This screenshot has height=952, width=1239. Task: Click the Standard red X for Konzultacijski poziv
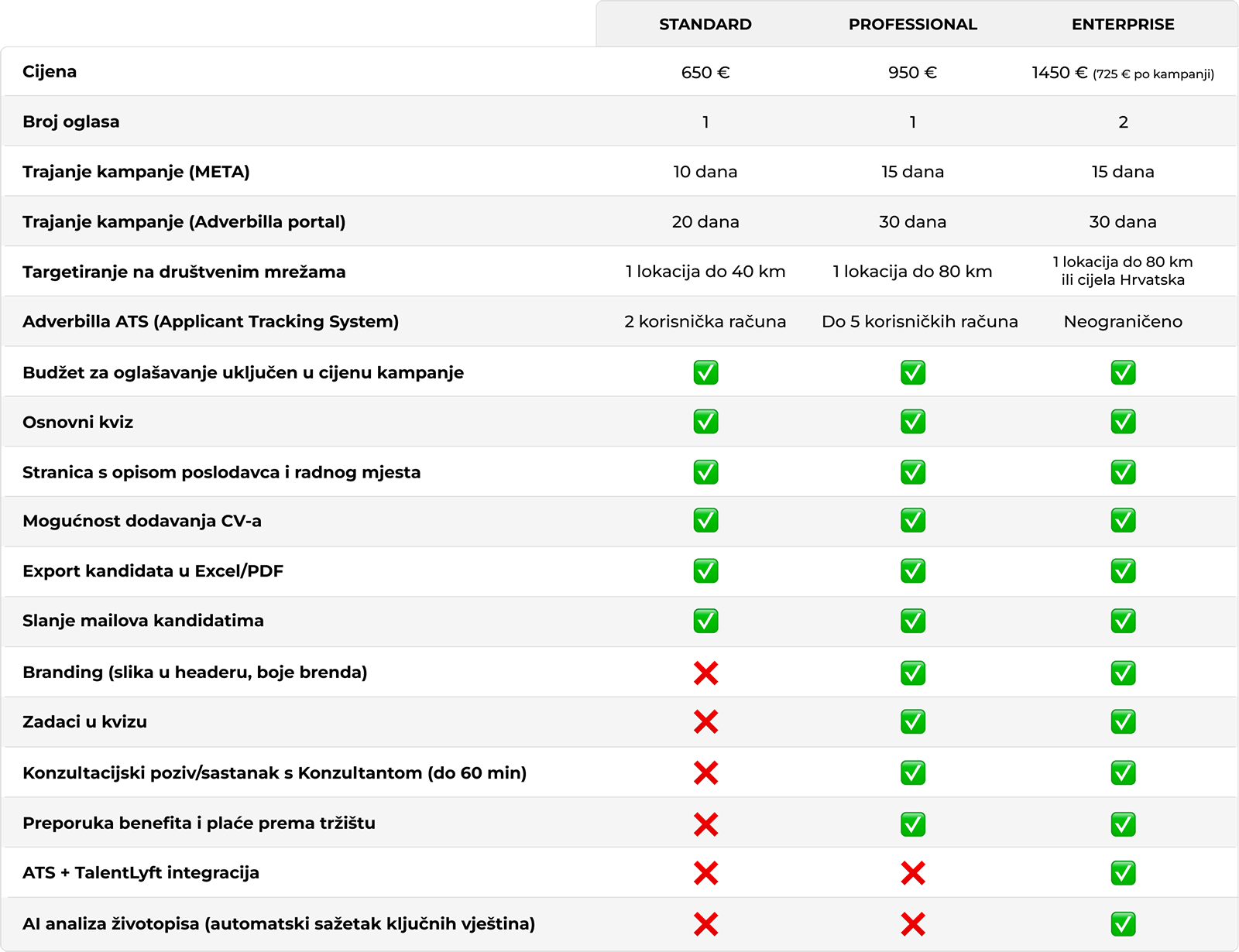[x=705, y=772]
